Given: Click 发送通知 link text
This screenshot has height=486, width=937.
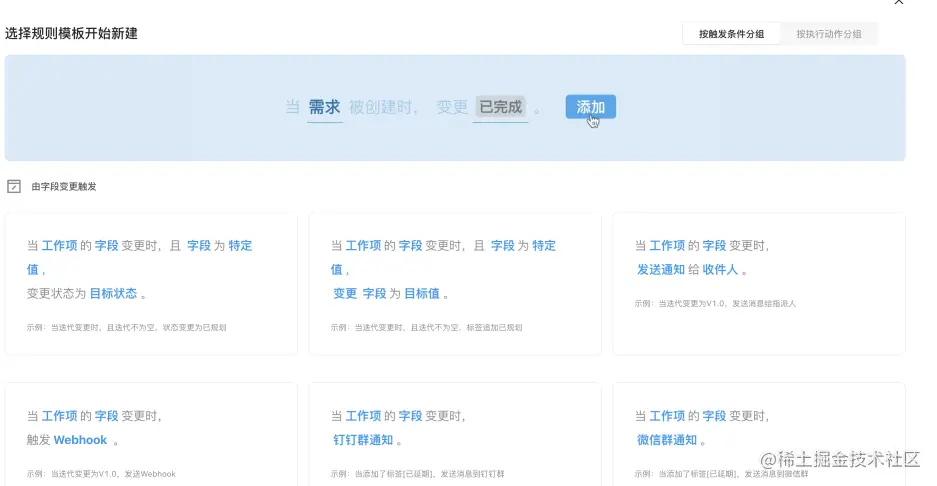Looking at the screenshot, I should click(x=661, y=270).
